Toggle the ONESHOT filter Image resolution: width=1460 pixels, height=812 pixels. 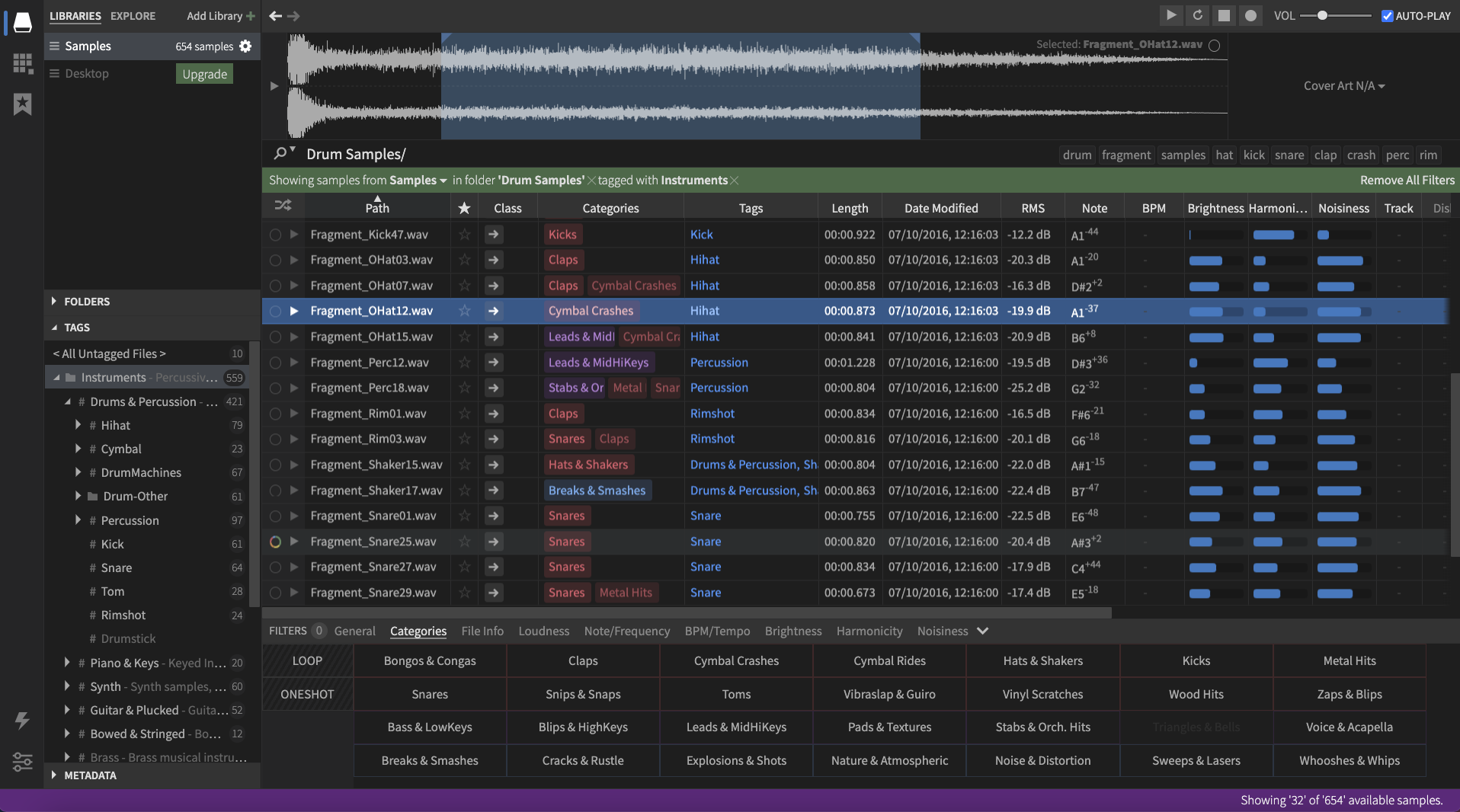coord(307,694)
